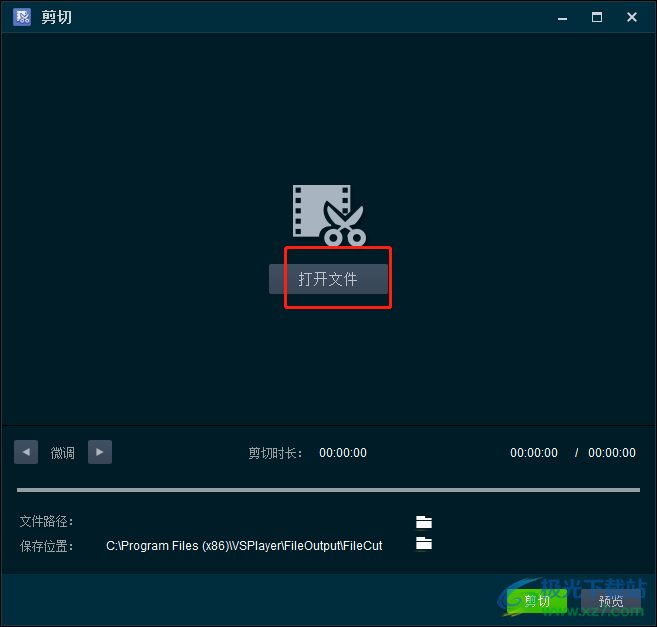Click the 预览 button
Screen dimensions: 657x627
pyautogui.click(x=610, y=601)
